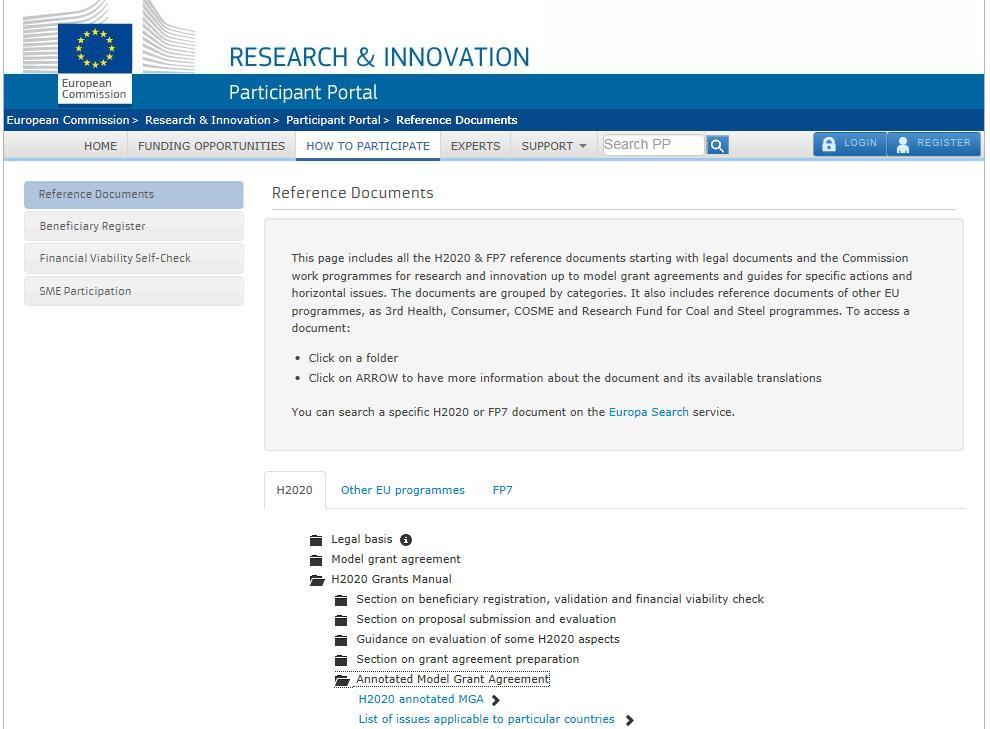Click folder icon for Guidance on evaluation
Viewport: 990px width, 729px height.
click(x=341, y=640)
